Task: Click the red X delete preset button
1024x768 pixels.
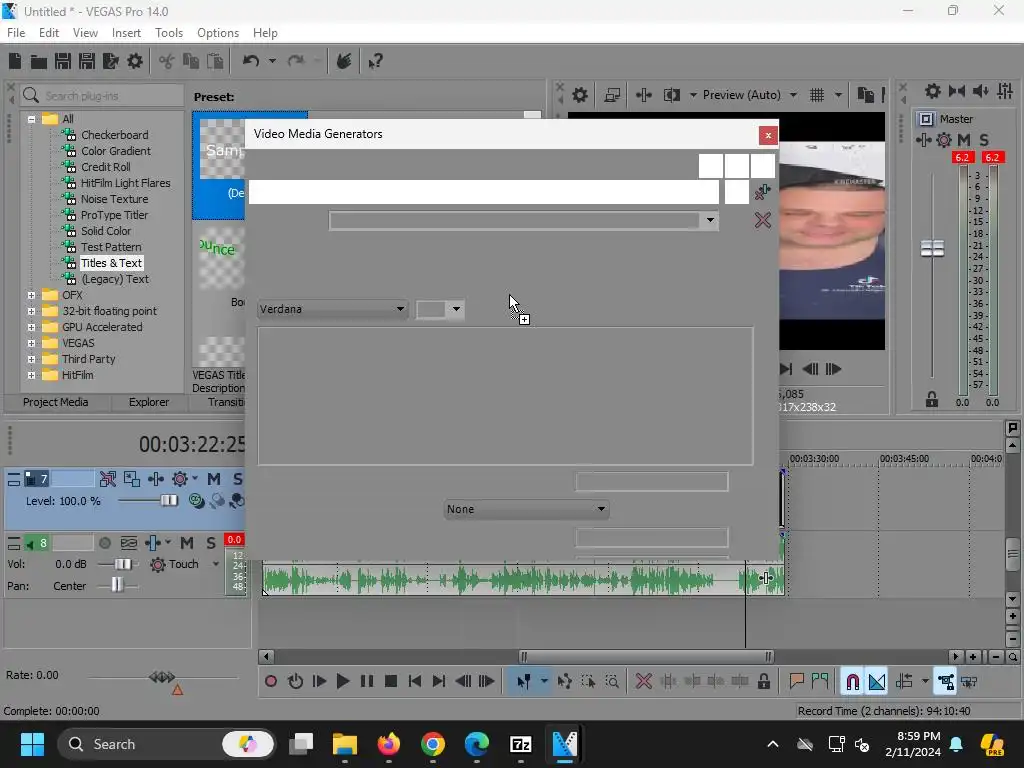Action: tap(763, 220)
